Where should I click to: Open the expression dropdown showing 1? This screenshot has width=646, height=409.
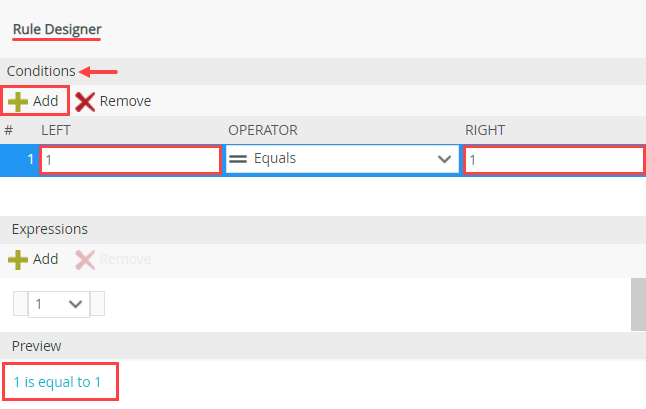click(x=58, y=304)
